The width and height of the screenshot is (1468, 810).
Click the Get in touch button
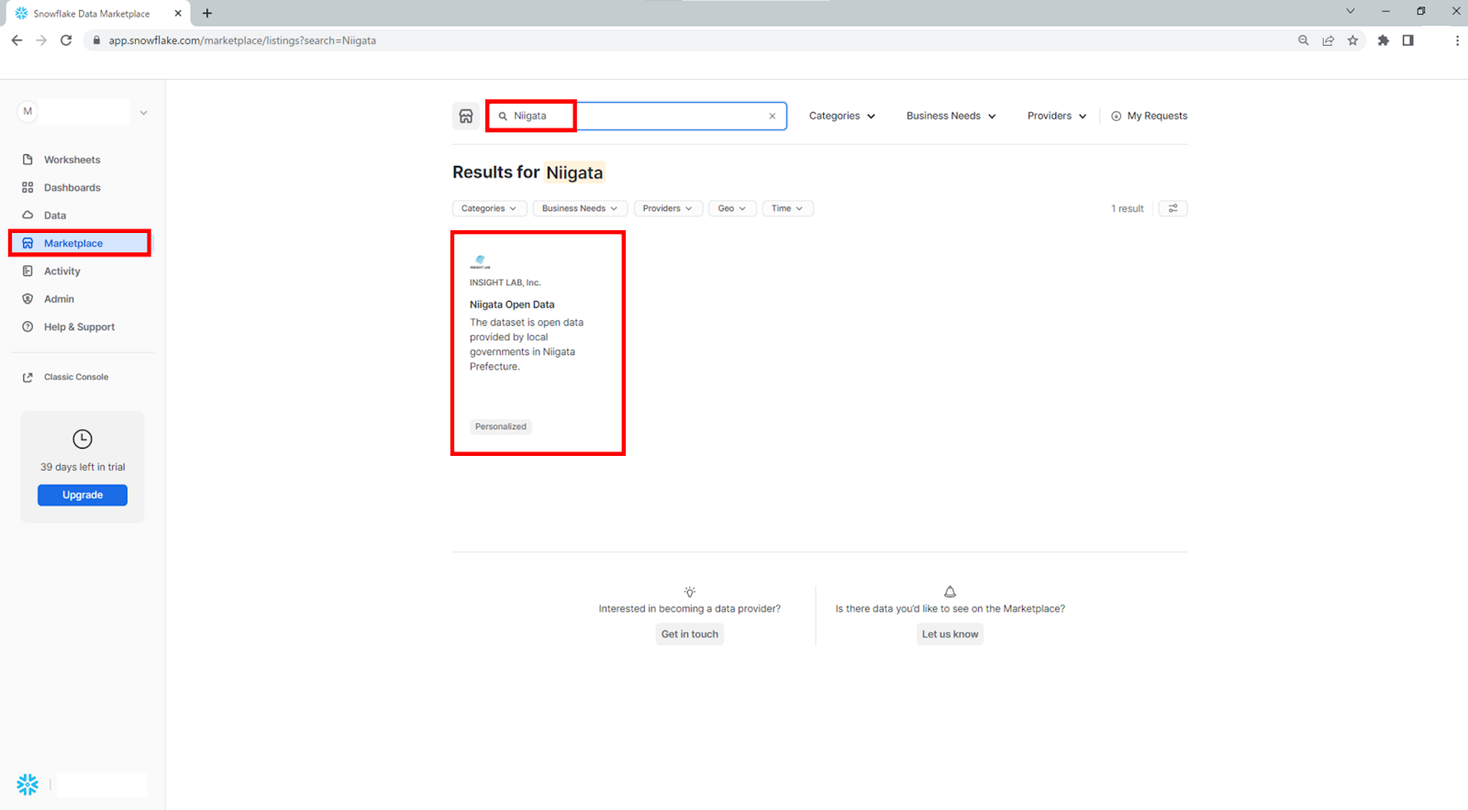click(x=689, y=634)
